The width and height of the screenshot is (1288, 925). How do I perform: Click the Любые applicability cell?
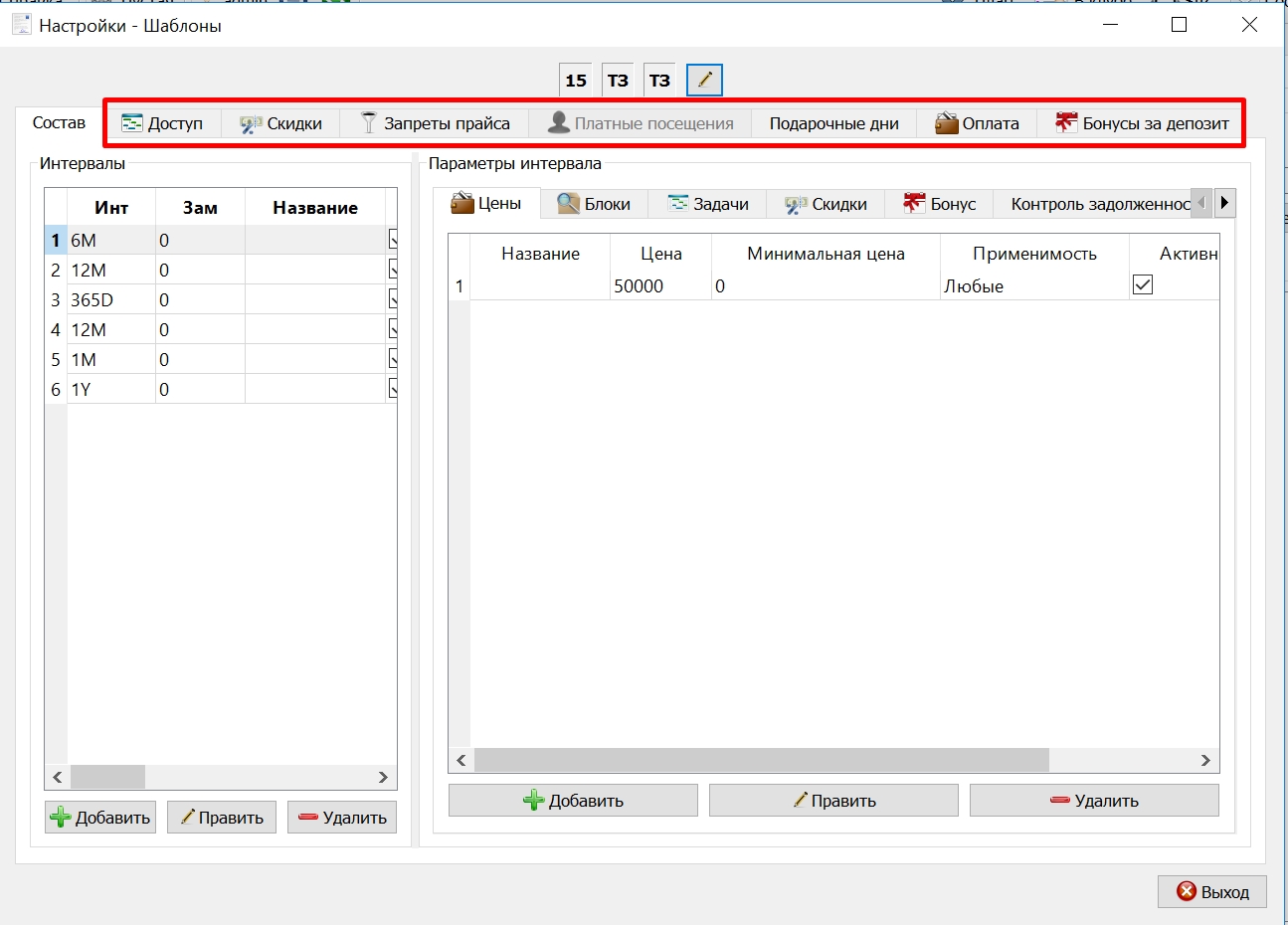[1034, 285]
